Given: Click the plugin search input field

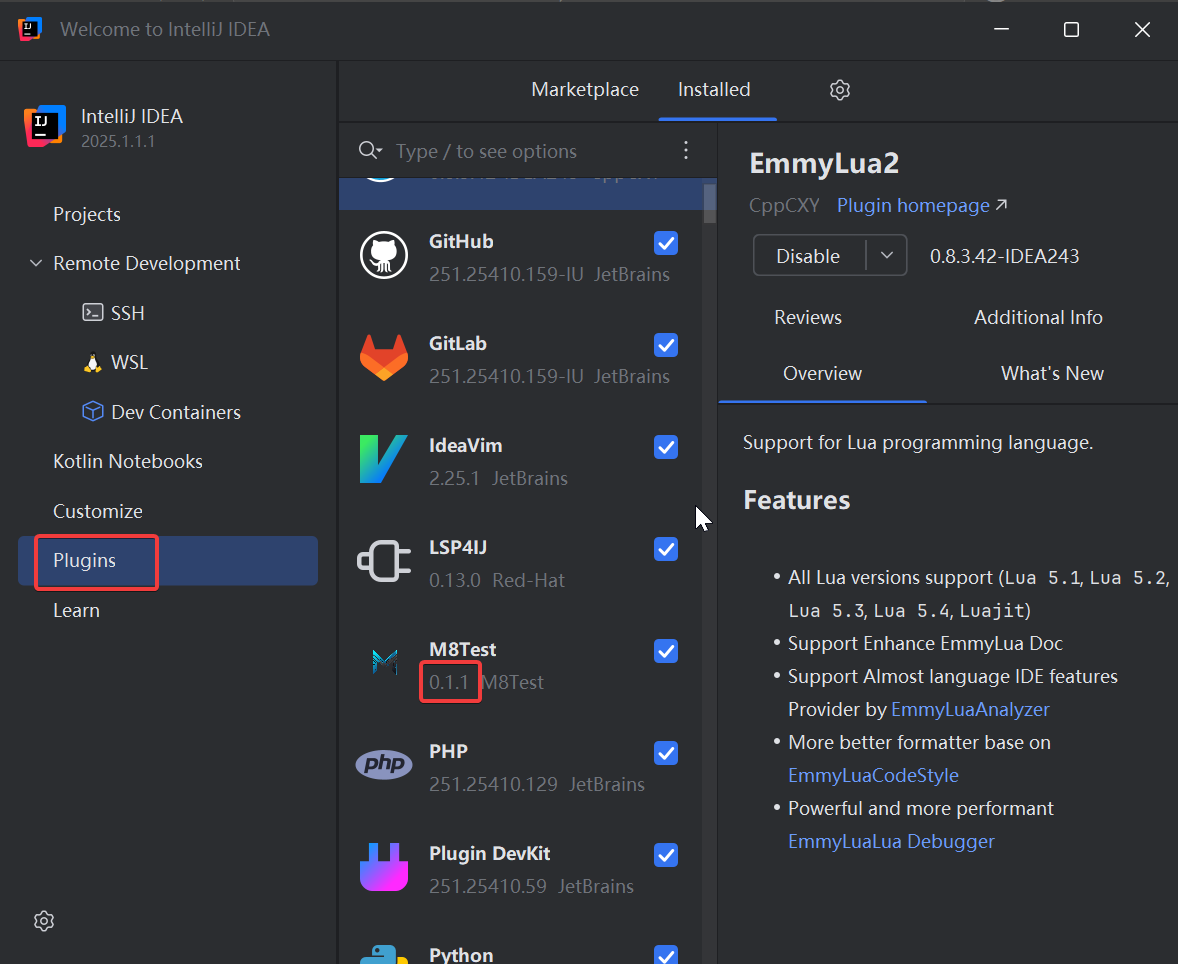Looking at the screenshot, I should 530,152.
